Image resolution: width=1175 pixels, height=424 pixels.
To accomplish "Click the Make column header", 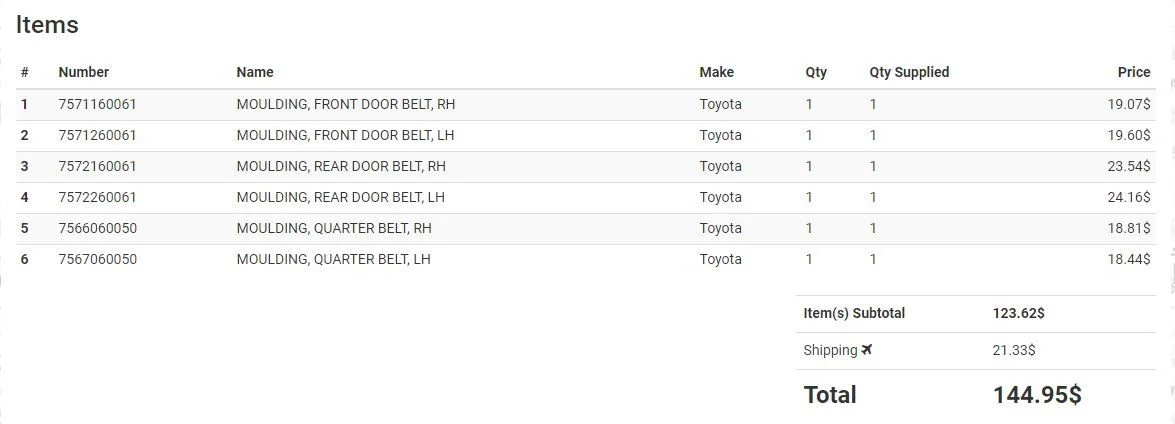I will pos(716,72).
